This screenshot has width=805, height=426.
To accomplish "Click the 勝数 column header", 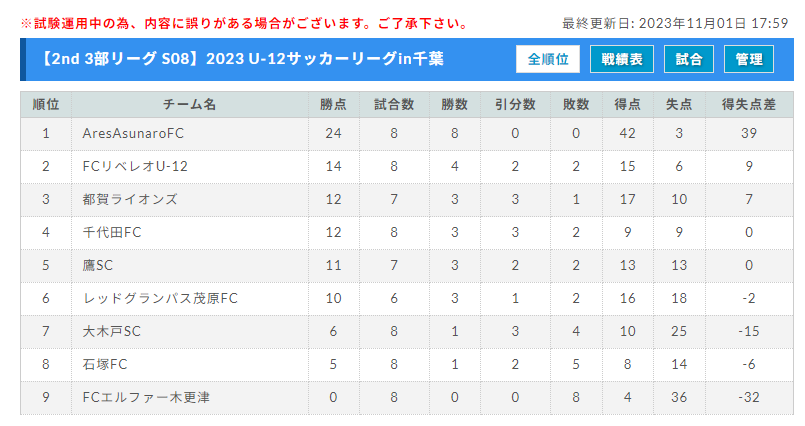I will coord(454,105).
